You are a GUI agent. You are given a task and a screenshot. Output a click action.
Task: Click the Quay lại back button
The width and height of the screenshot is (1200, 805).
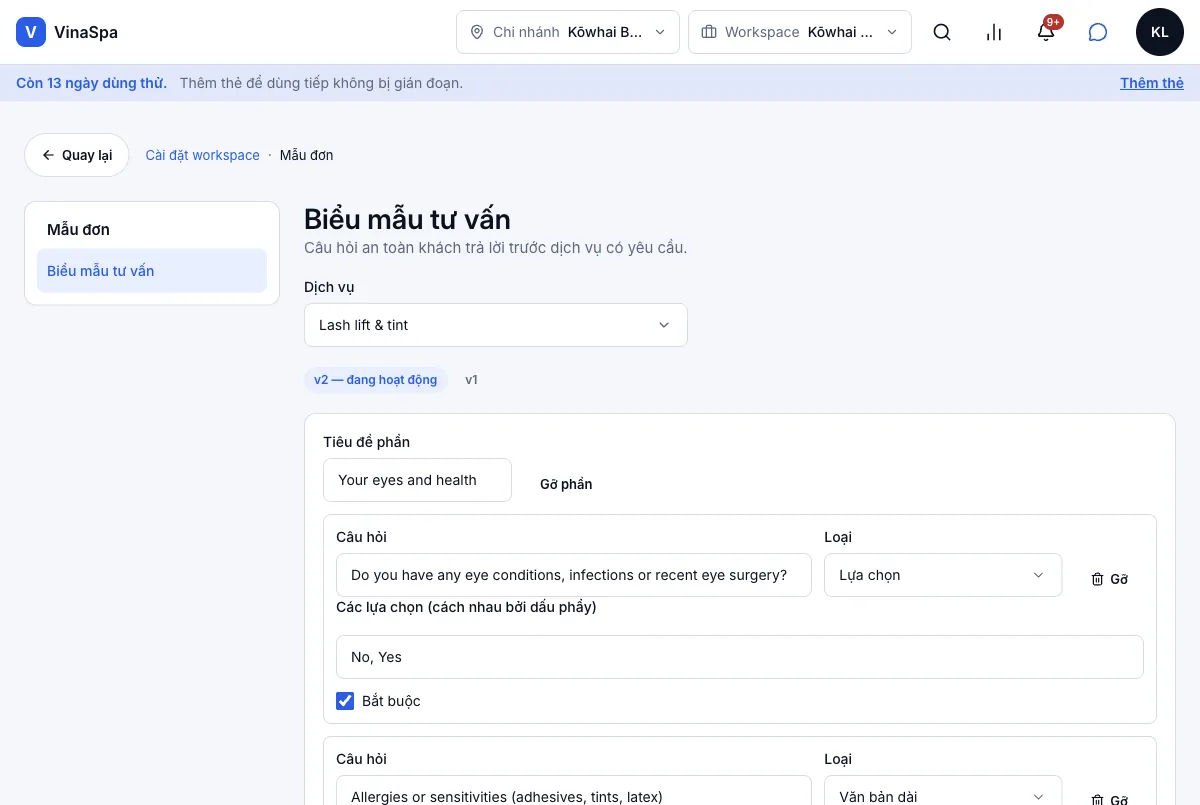[77, 155]
